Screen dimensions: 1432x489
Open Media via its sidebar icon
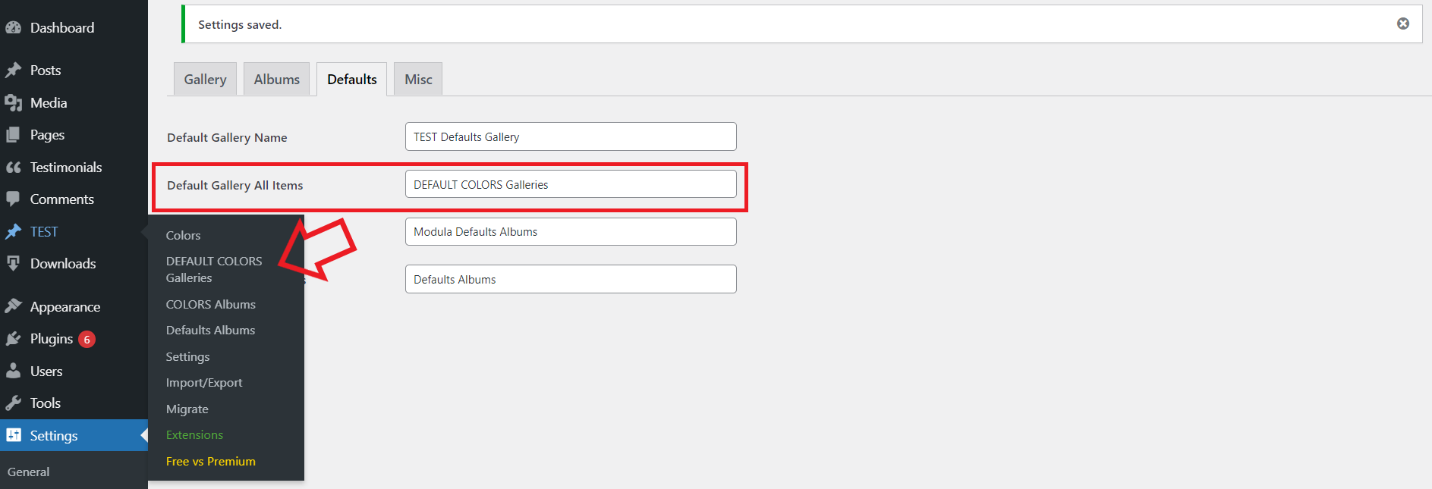13,103
